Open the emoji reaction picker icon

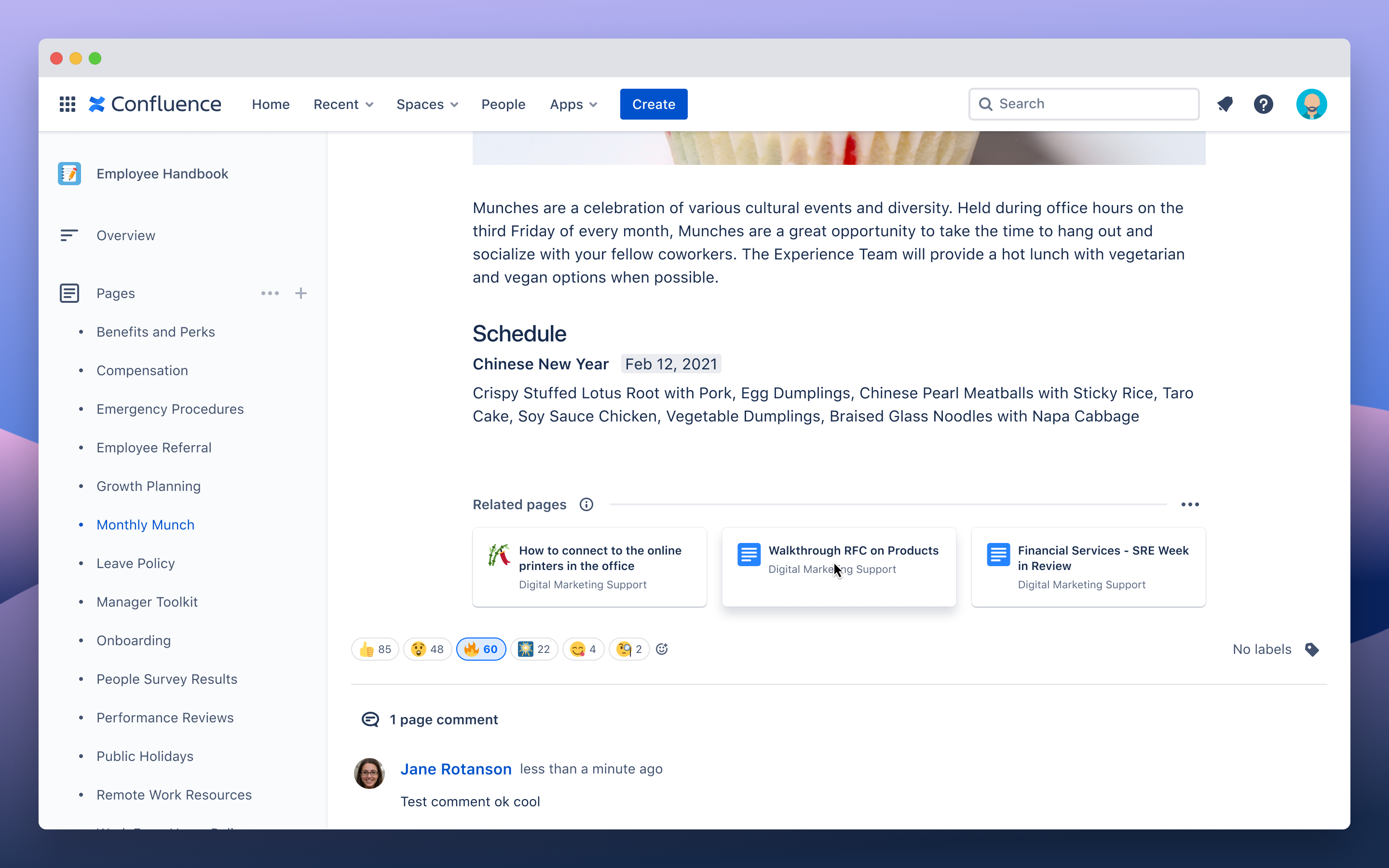coord(661,649)
